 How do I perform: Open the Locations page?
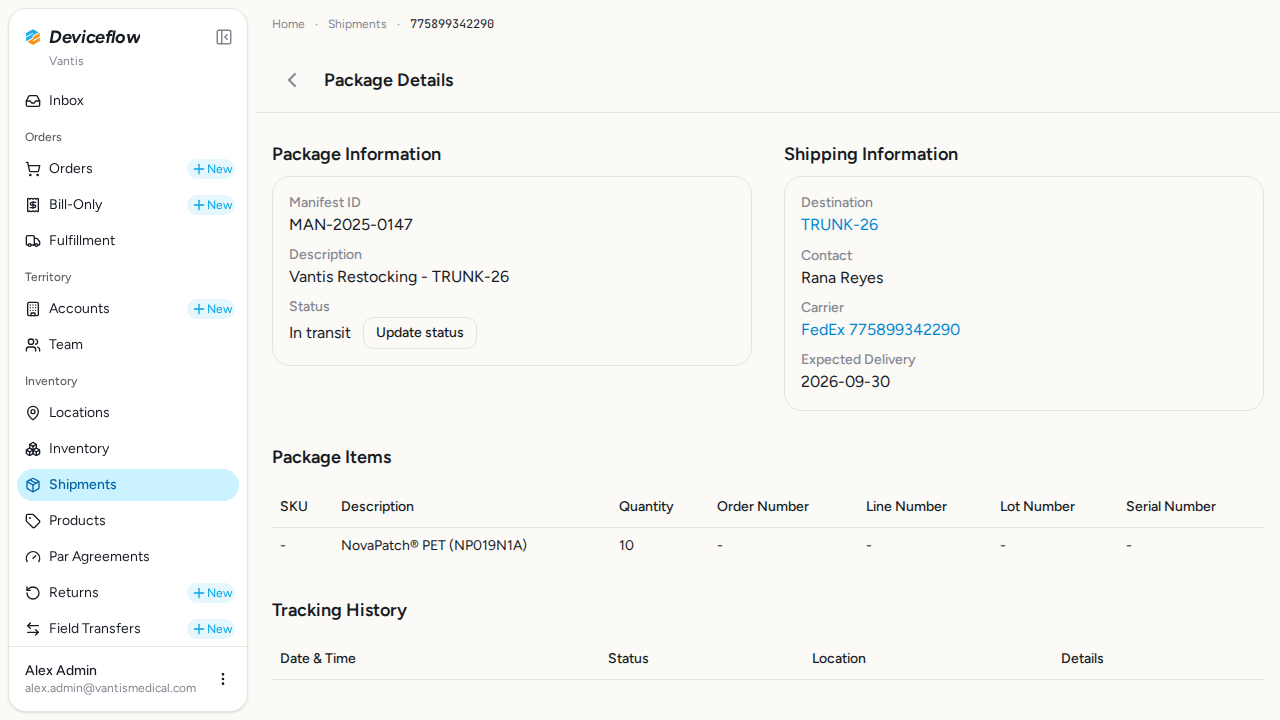pyautogui.click(x=128, y=413)
